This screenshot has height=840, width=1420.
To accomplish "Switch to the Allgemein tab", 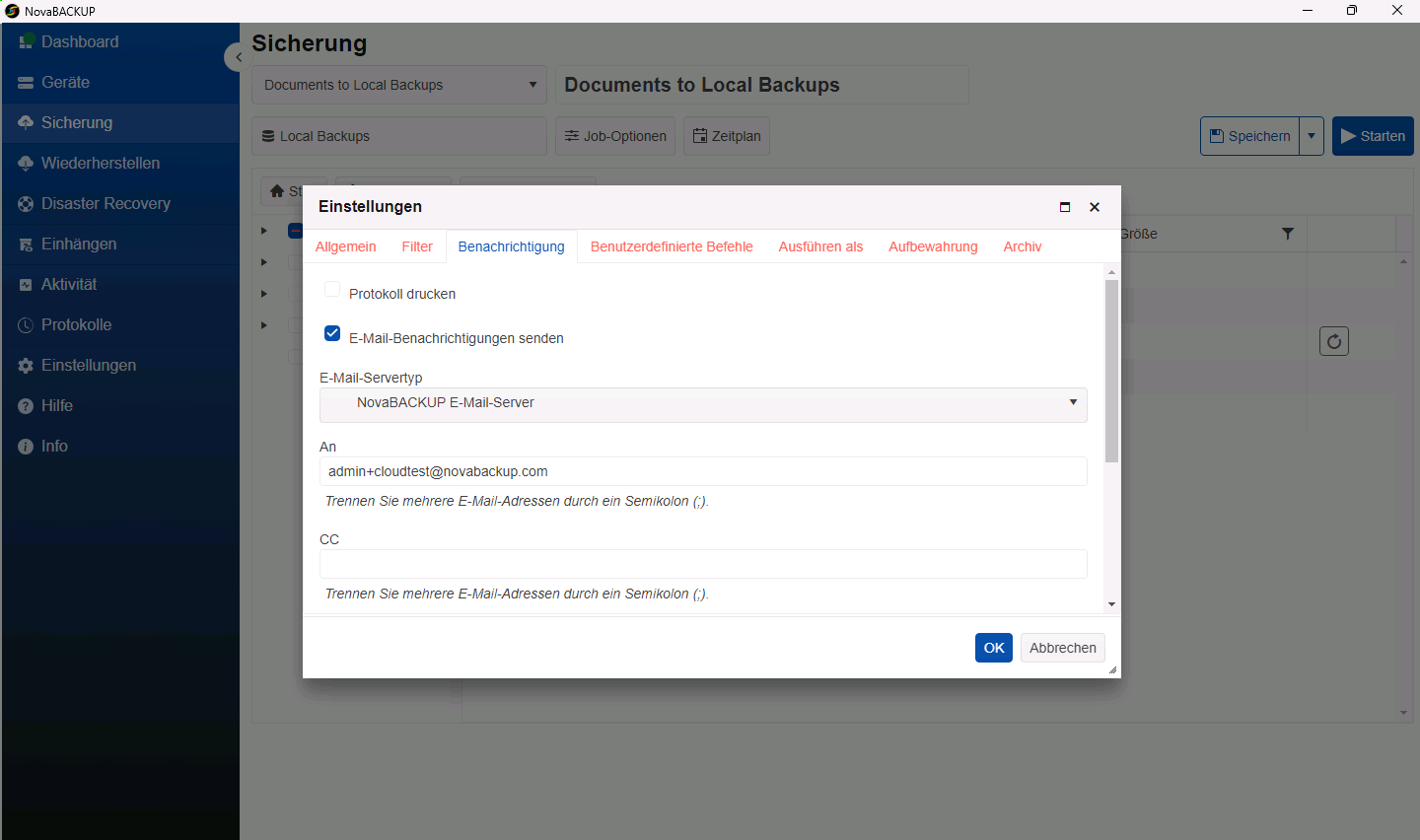I will 346,246.
